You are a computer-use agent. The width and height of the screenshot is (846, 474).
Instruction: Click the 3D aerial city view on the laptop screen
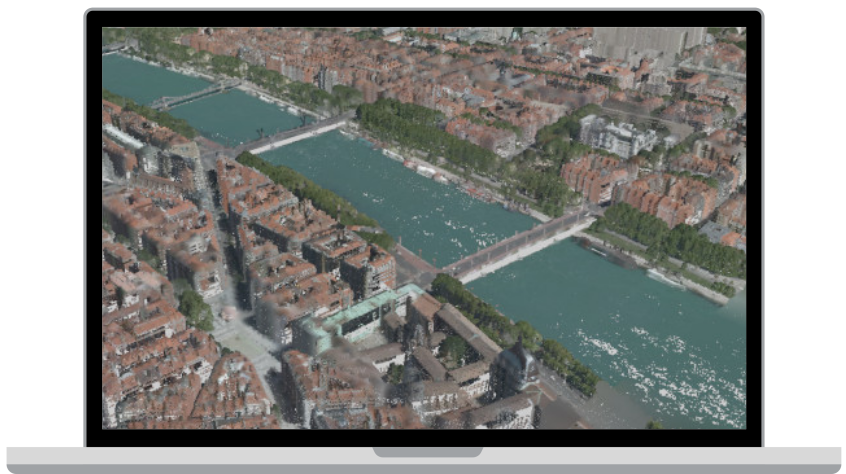424,228
